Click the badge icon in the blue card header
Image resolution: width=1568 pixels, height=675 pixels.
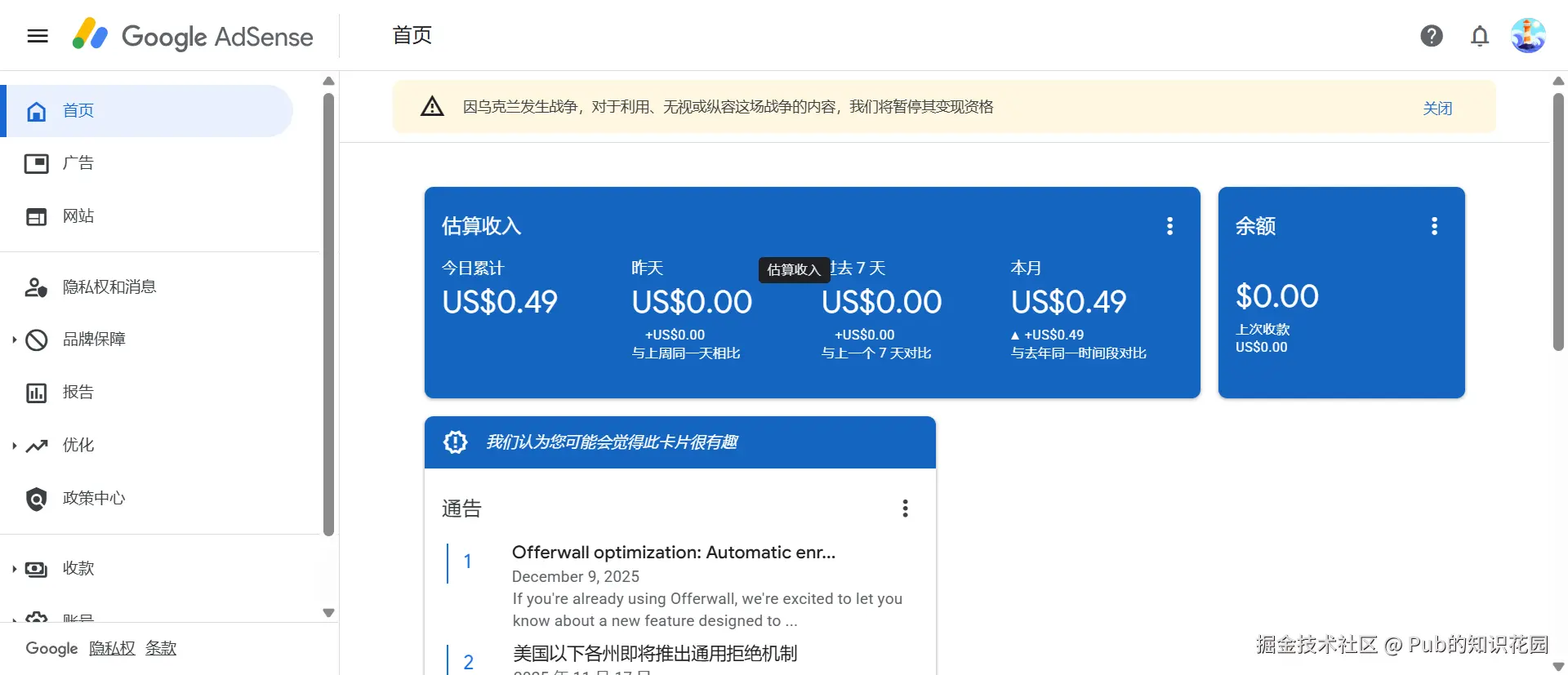tap(455, 442)
